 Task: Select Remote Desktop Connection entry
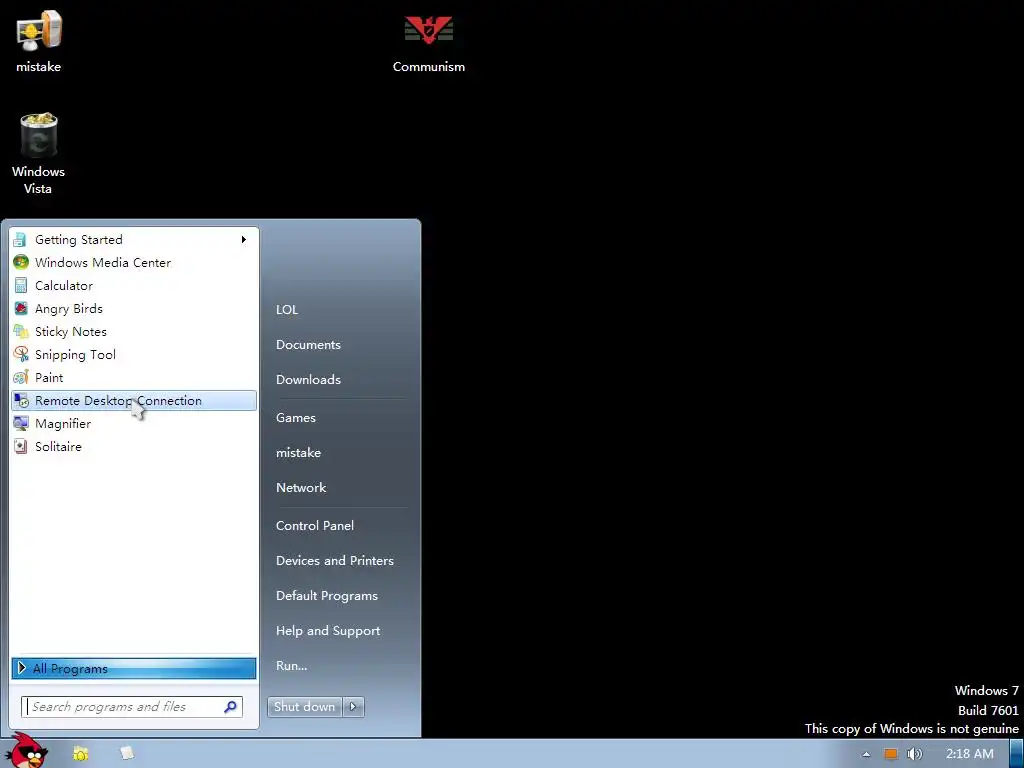coord(134,400)
